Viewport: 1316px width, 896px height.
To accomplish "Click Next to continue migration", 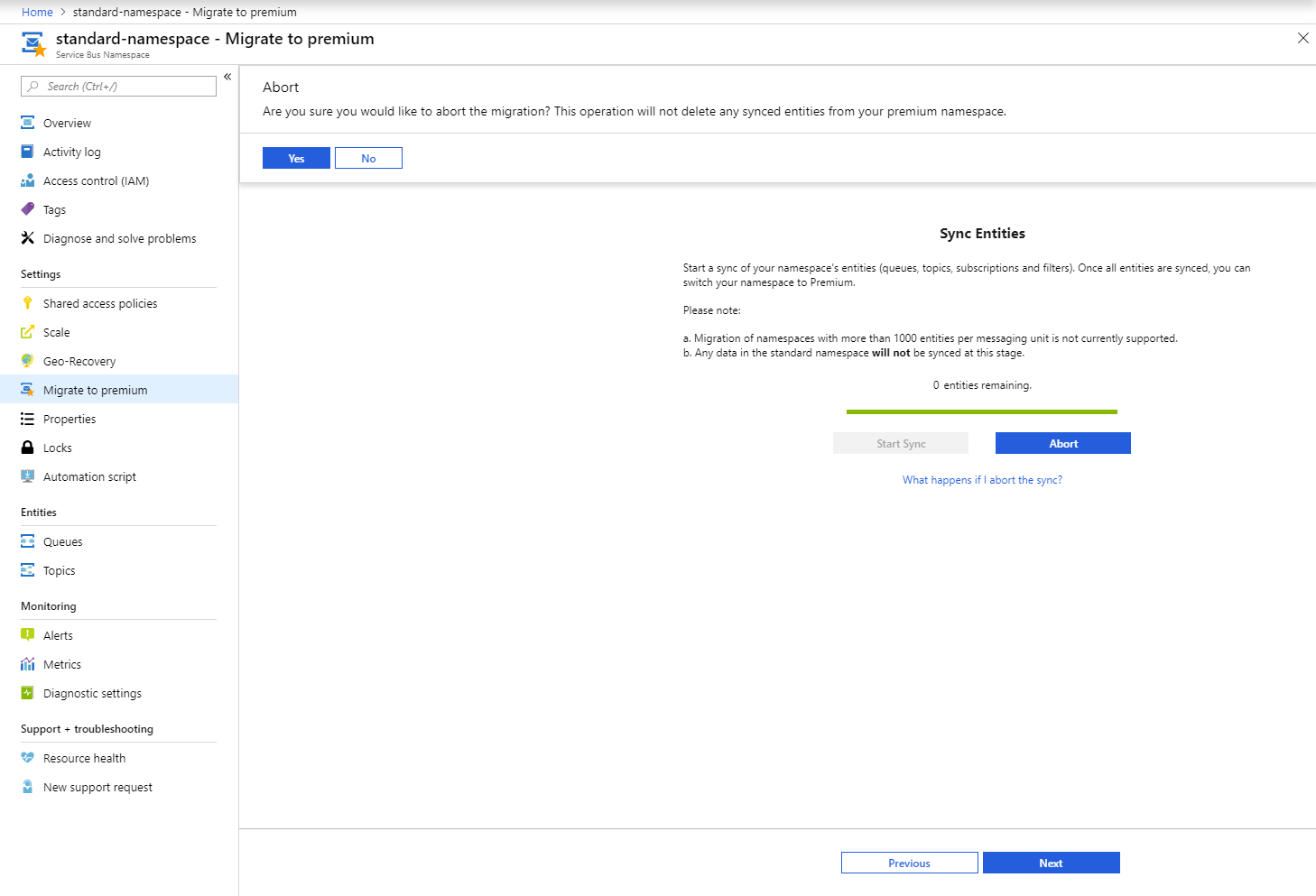I will point(1051,863).
